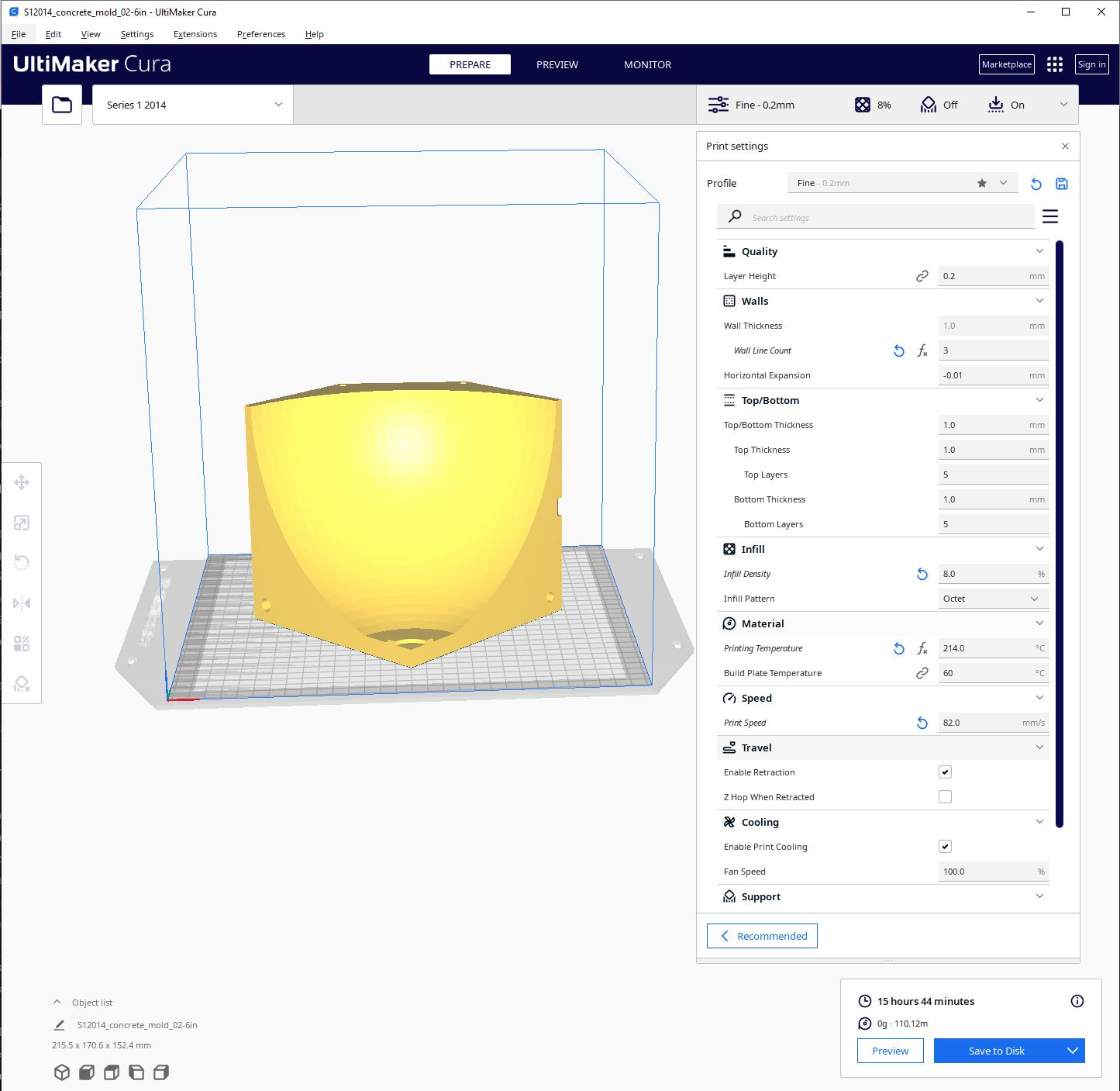Collapse the Cooling section

point(883,822)
